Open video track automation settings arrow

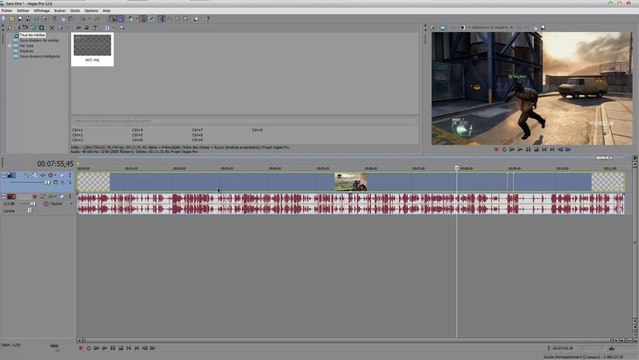pos(55,175)
